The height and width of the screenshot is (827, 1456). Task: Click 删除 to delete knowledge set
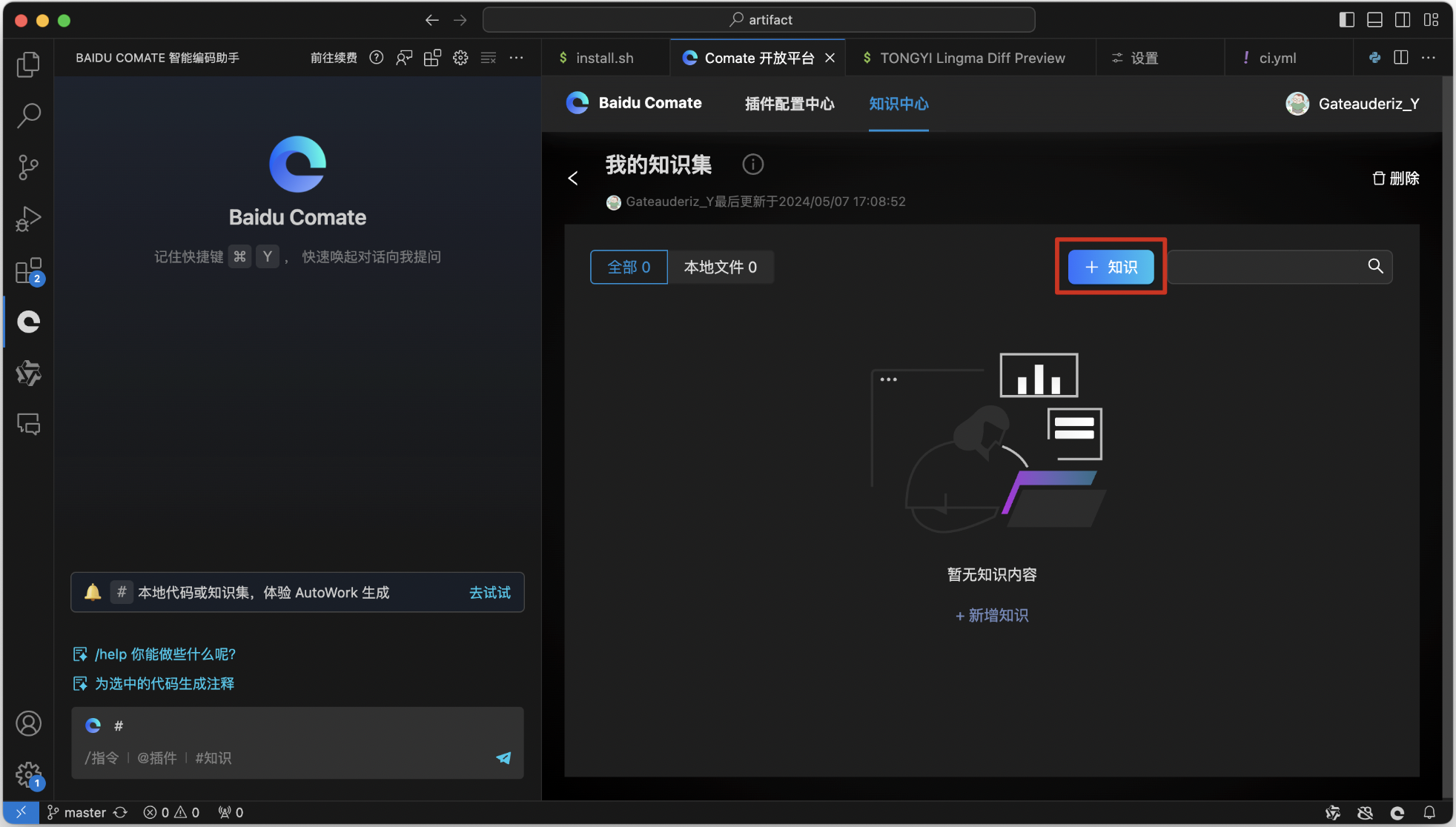[x=1396, y=178]
